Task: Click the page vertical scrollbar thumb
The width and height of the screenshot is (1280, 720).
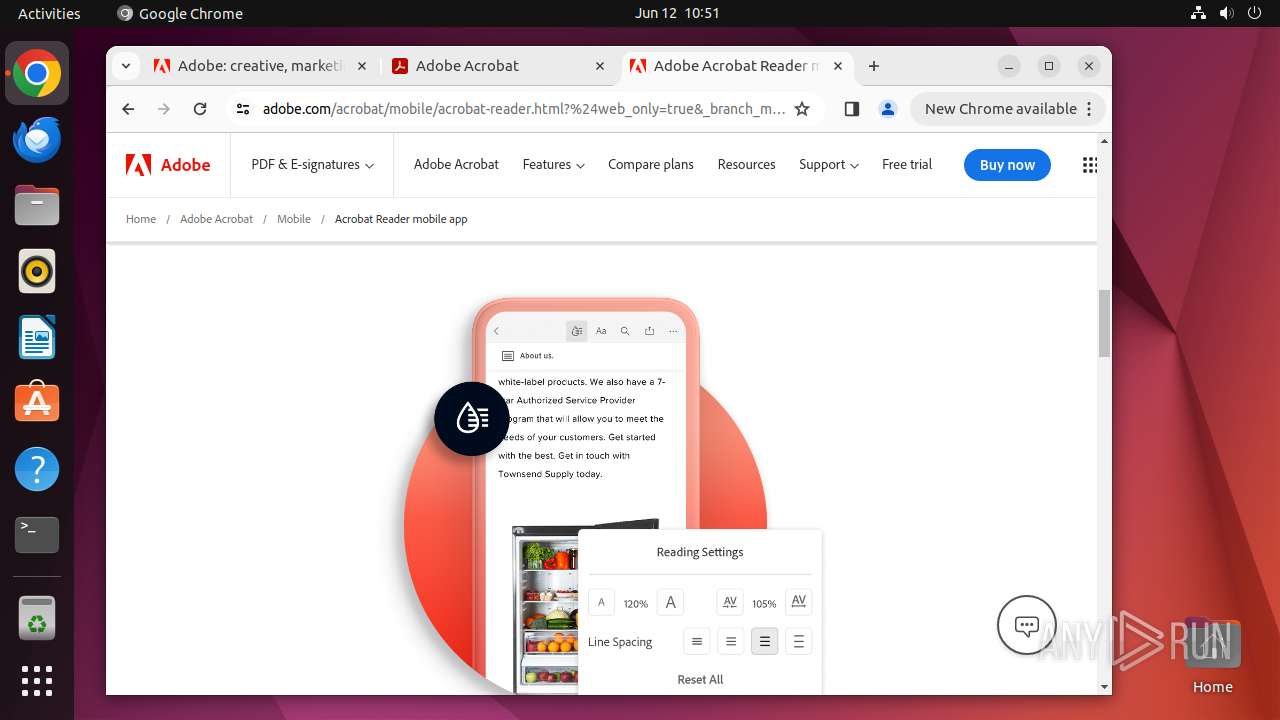Action: pyautogui.click(x=1104, y=323)
